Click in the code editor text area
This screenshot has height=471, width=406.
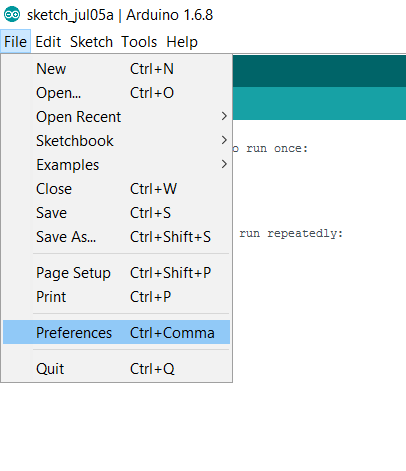[x=319, y=293]
